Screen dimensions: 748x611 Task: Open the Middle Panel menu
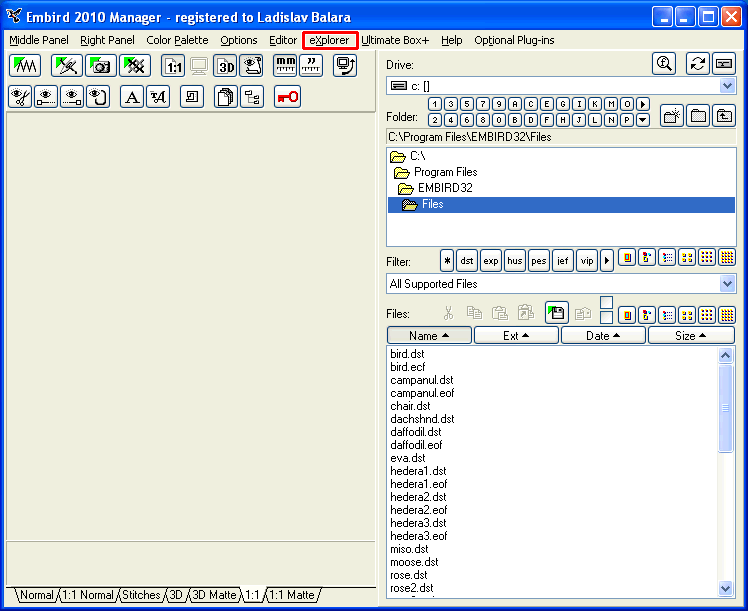[39, 41]
